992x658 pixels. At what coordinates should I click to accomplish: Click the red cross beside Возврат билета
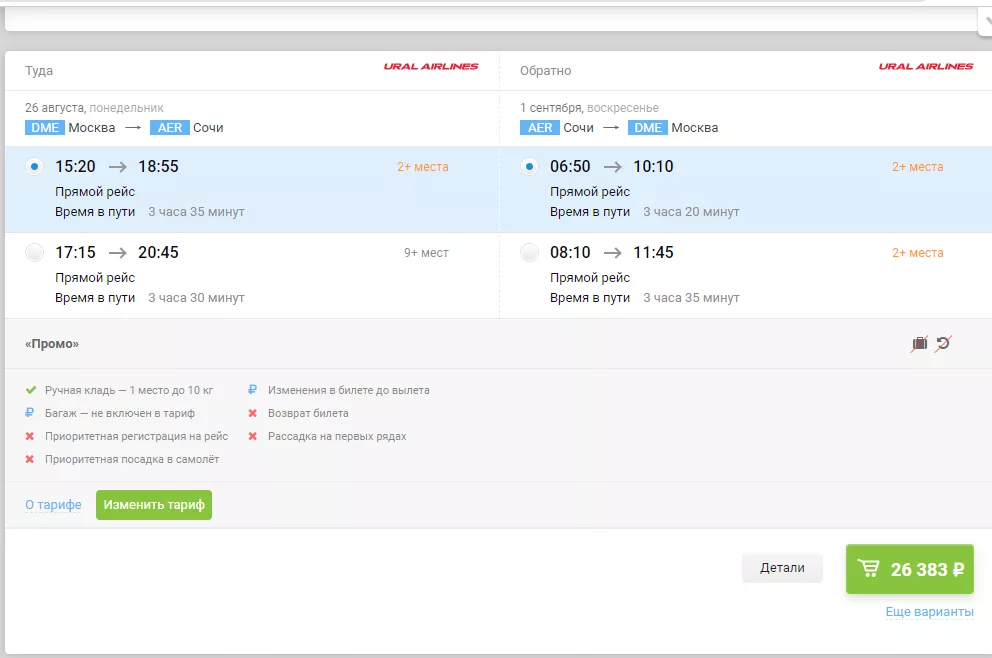(253, 413)
